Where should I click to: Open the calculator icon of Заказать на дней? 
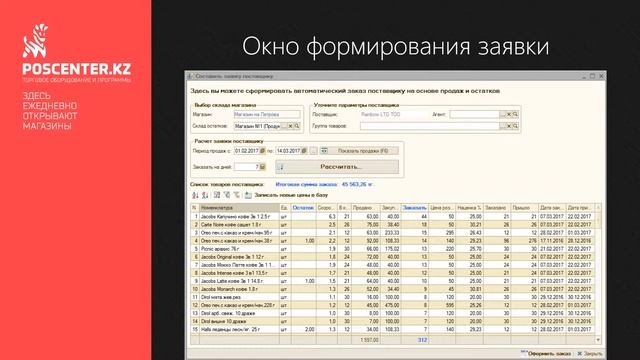click(x=262, y=167)
